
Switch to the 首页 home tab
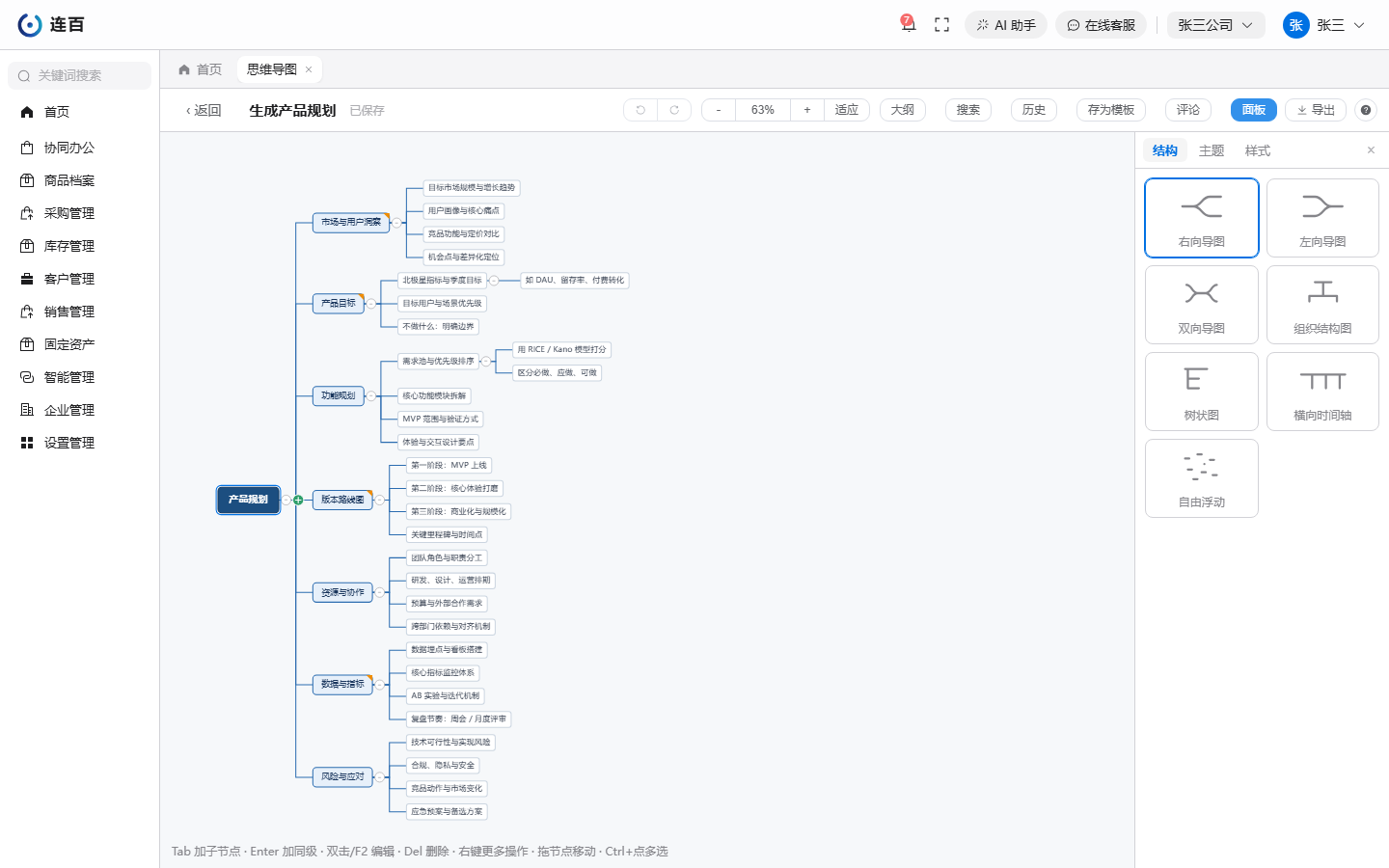pos(201,69)
